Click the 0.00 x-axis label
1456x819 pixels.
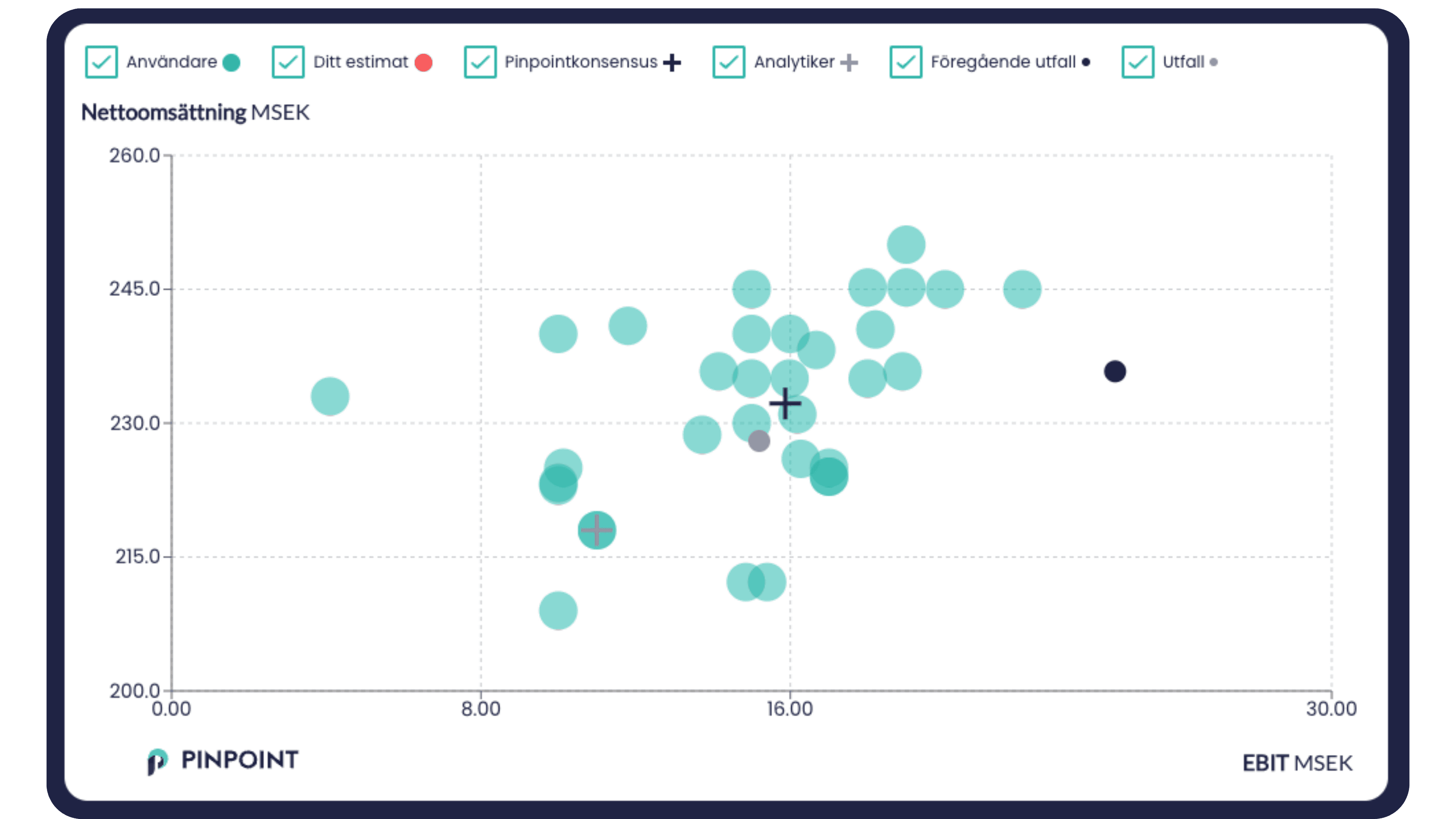coord(171,709)
